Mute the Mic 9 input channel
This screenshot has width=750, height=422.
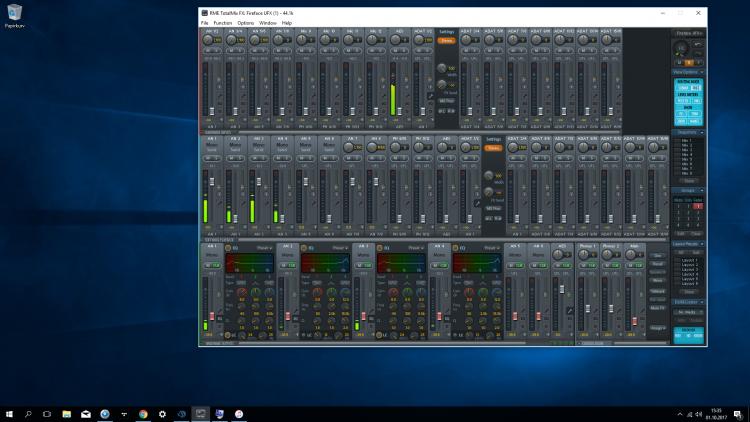pos(301,50)
